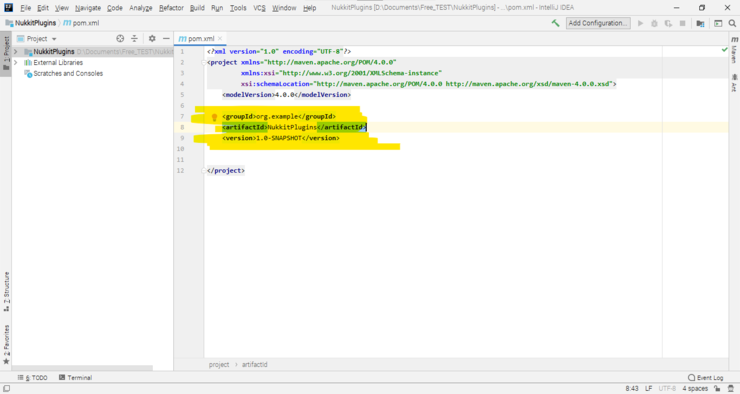Fold the project tag at line 2

(x=204, y=62)
